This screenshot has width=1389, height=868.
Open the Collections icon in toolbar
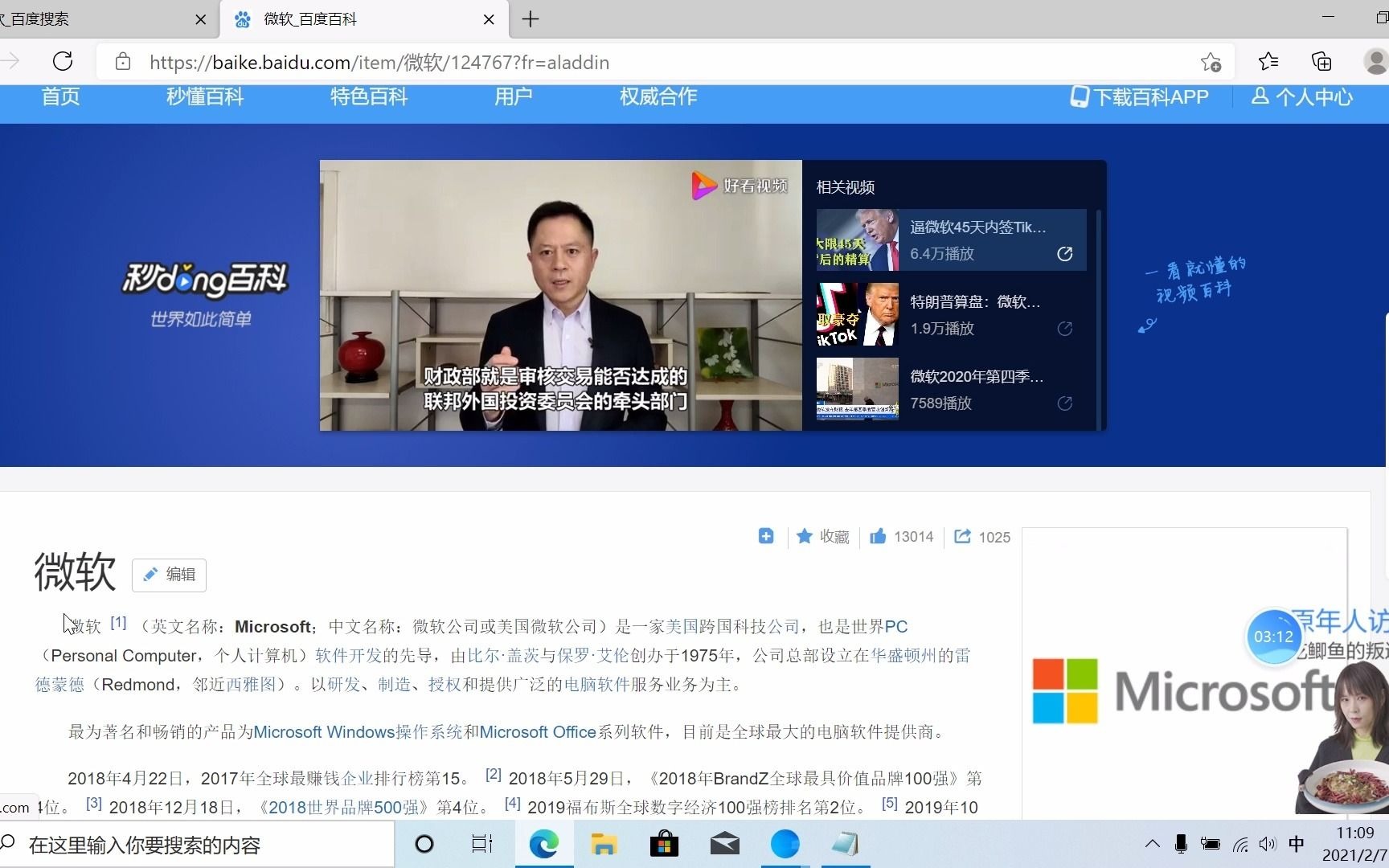(x=1321, y=62)
